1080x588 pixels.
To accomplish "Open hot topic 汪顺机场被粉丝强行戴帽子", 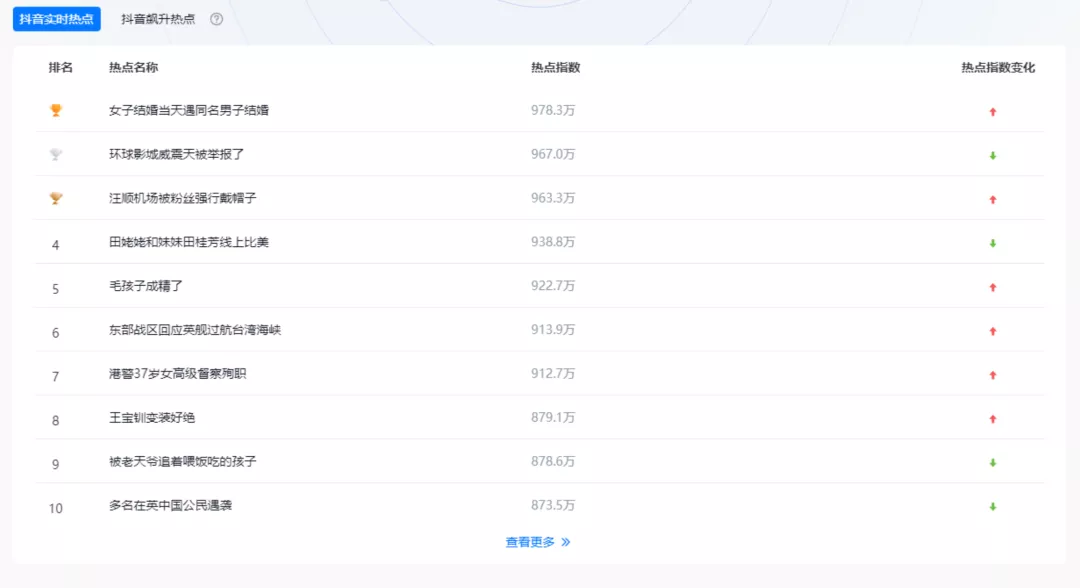I will coord(183,198).
